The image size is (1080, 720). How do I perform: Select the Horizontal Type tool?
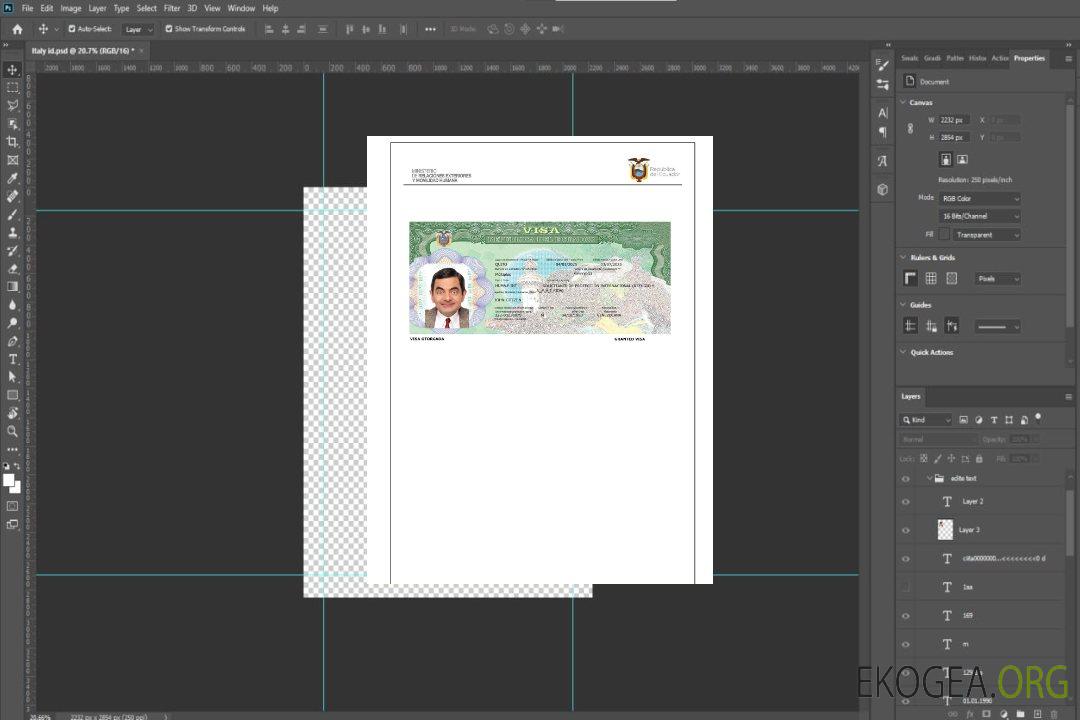(x=12, y=359)
